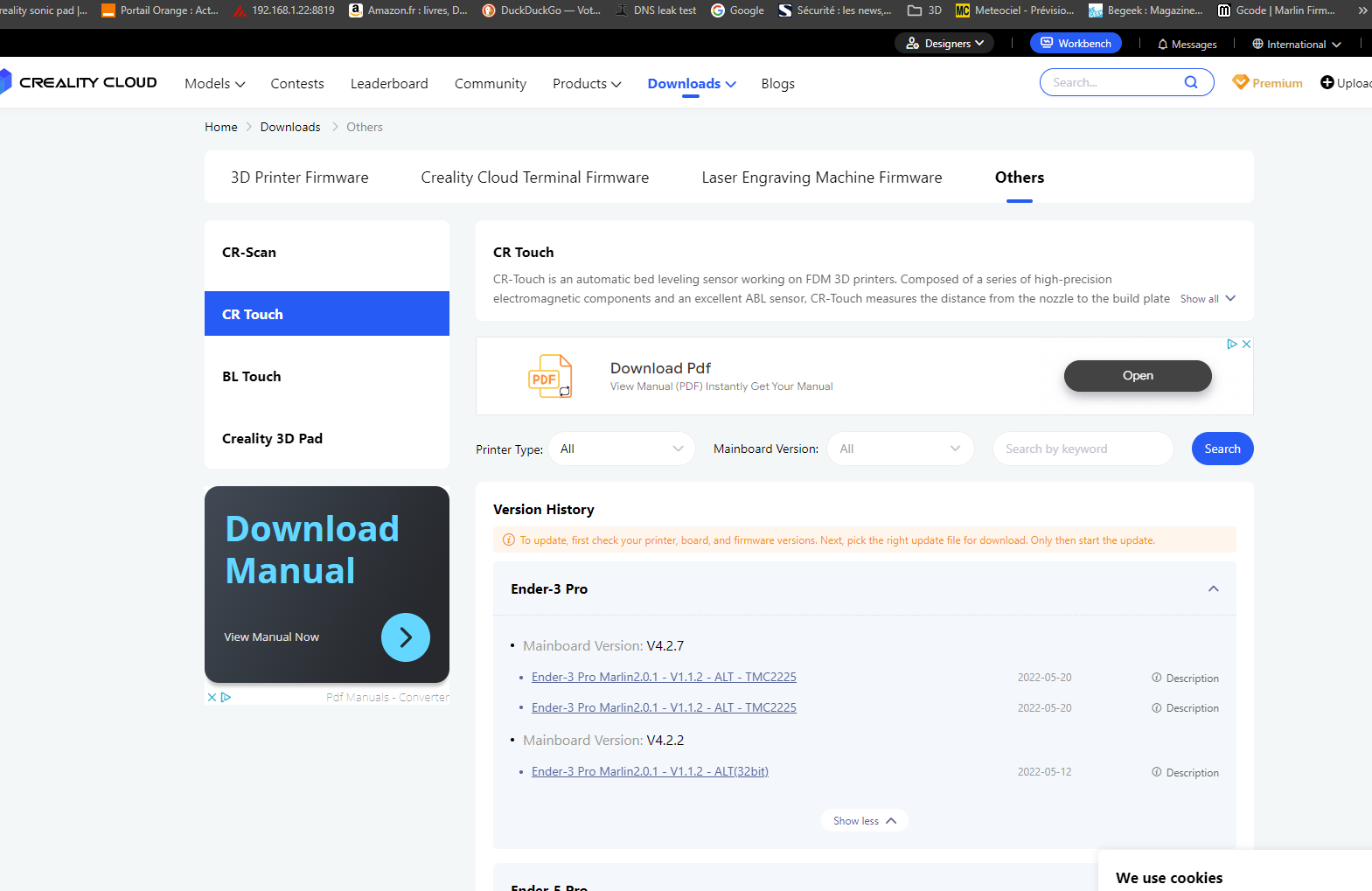Open the Gcode Marlin Firmware bookmark
Image resolution: width=1372 pixels, height=891 pixels.
pos(1277,10)
